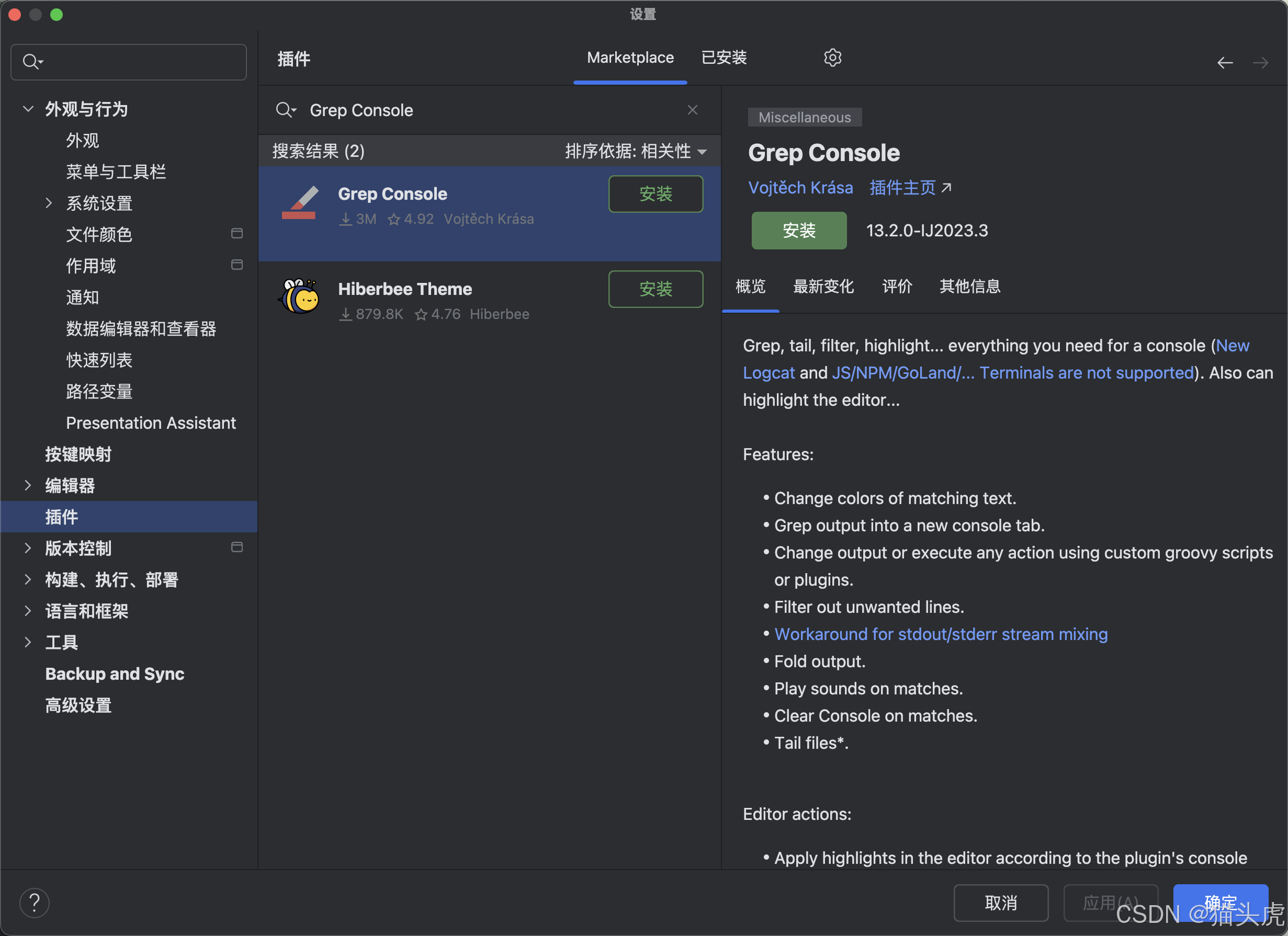Expand the 系统设置 tree node
1288x936 pixels.
pyautogui.click(x=49, y=203)
